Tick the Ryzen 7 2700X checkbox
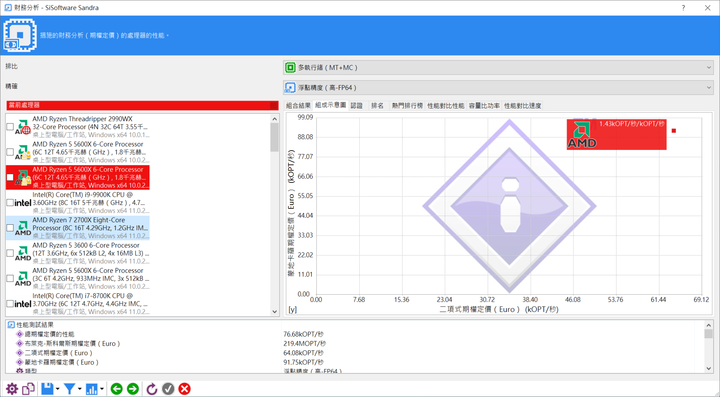The image size is (720, 397). [10, 228]
